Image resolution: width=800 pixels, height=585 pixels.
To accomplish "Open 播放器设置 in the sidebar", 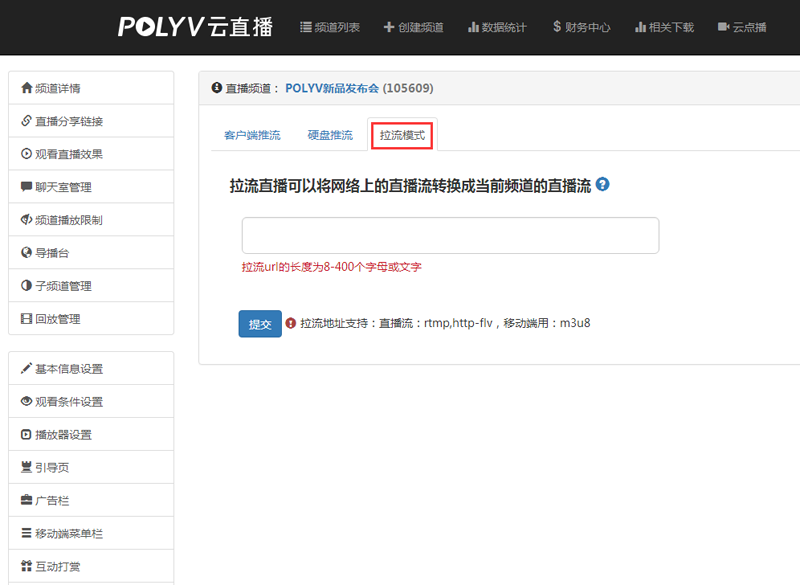I will [63, 435].
